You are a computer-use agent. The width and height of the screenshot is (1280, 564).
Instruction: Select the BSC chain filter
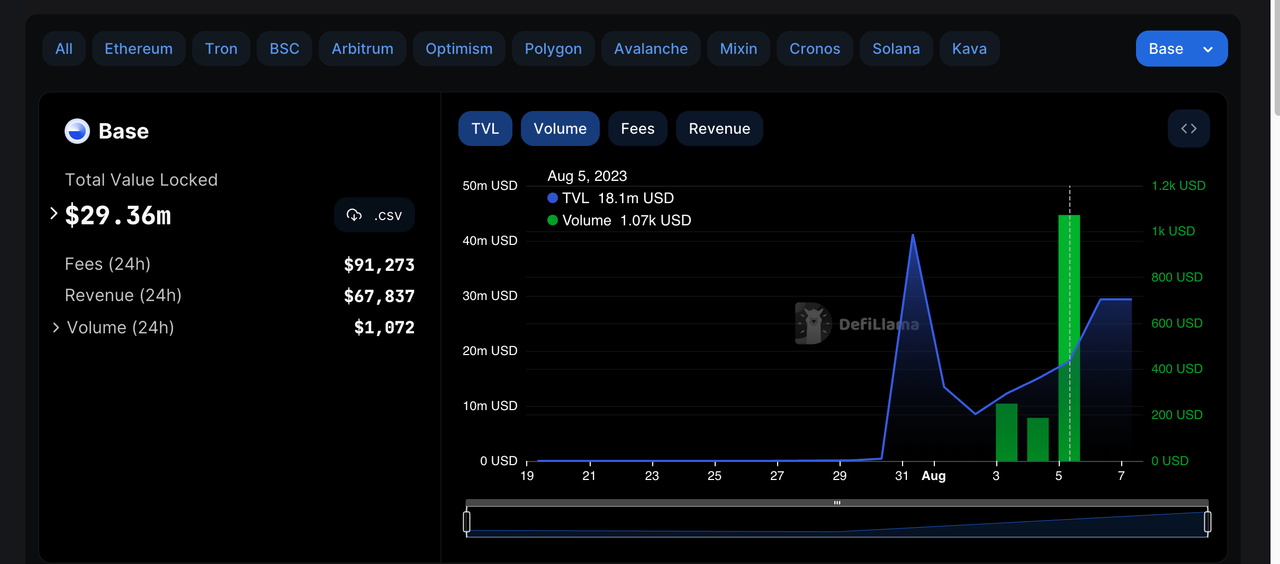click(x=285, y=49)
